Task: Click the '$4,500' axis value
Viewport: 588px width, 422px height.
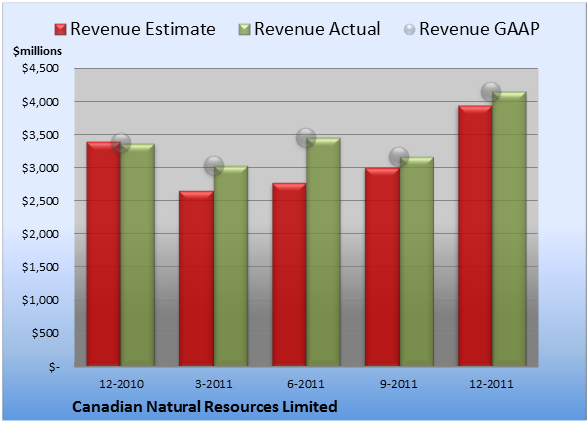Action: coord(40,68)
